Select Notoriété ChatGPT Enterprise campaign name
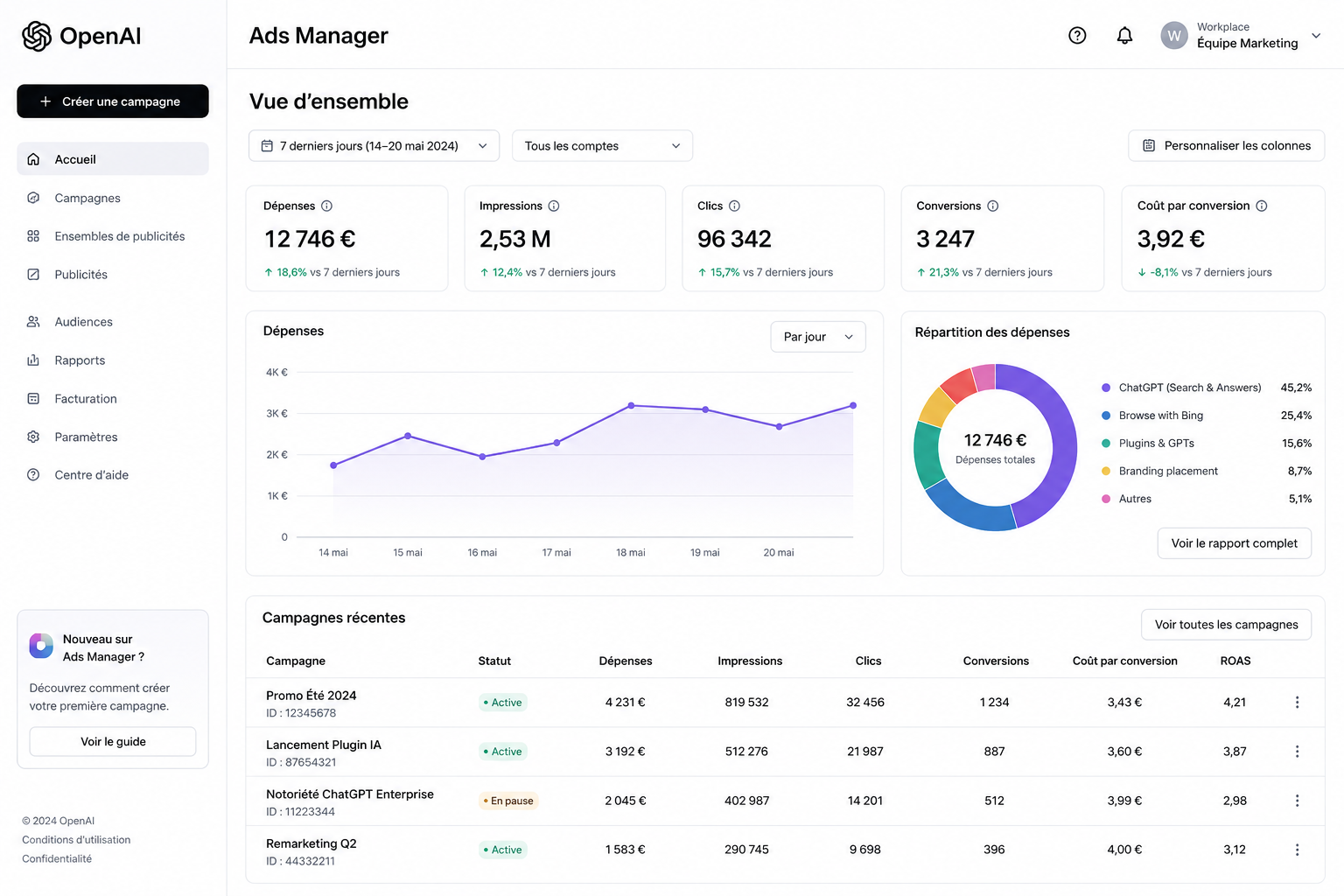Screen dimensions: 1344x896 [x=350, y=794]
